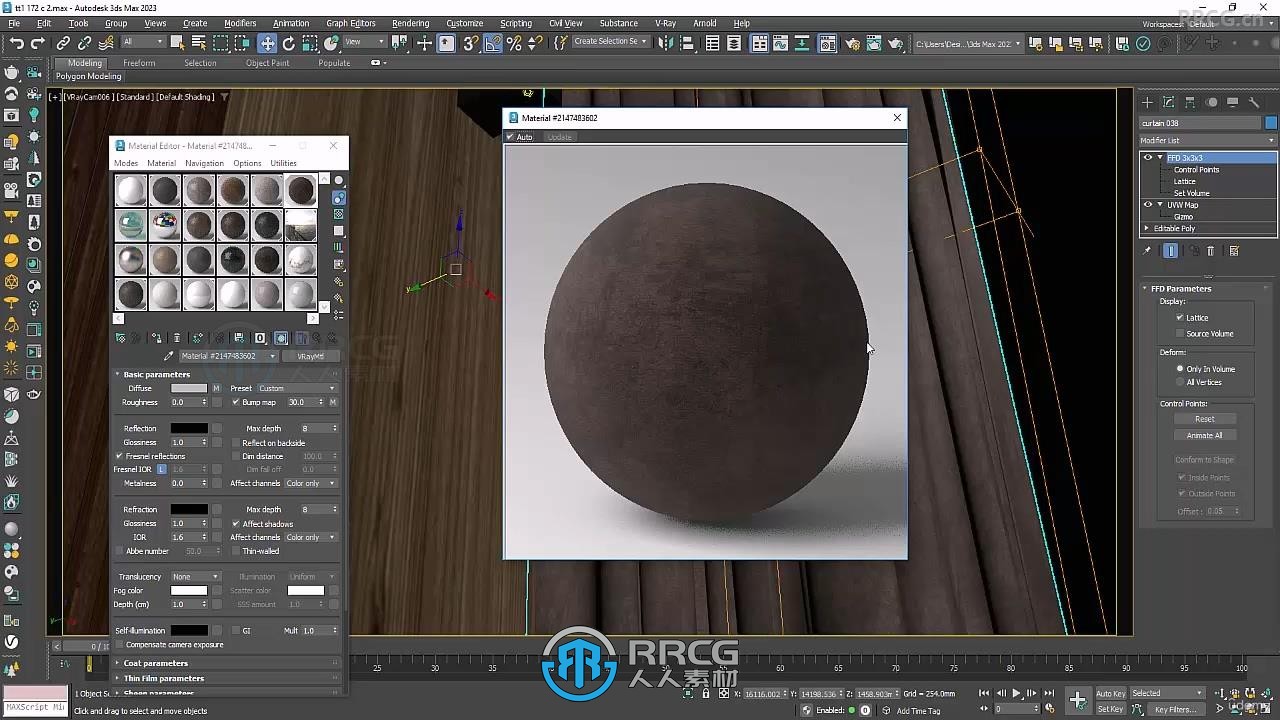
Task: Toggle the Angle Snap tool
Action: pyautogui.click(x=493, y=43)
